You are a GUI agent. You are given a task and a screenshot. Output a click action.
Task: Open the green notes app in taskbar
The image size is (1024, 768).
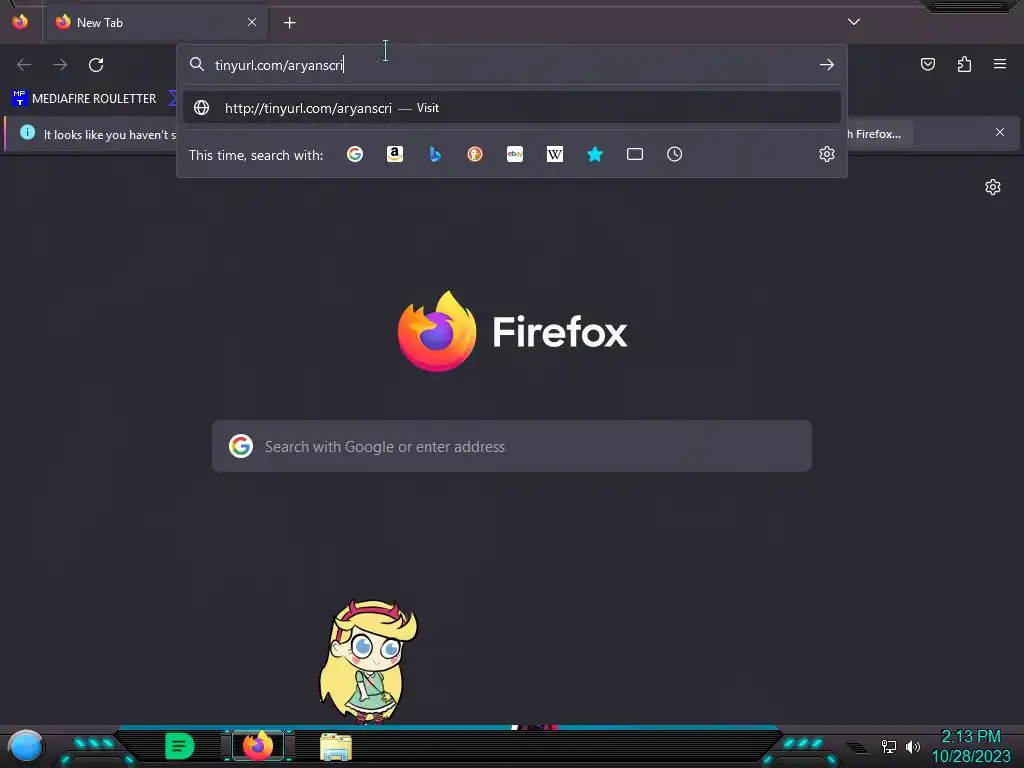click(x=180, y=746)
